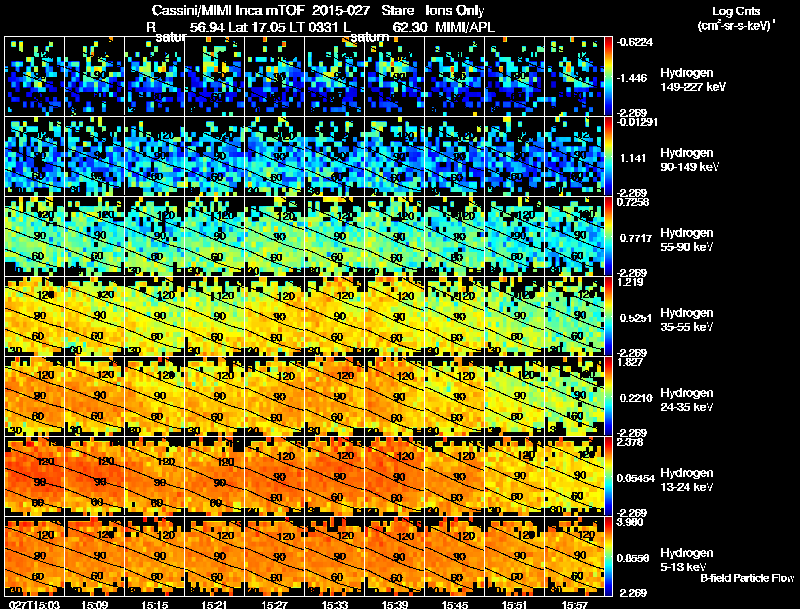Select the 'Hydrogen 24-35 keV' row label
The height and width of the screenshot is (609, 800).
(687, 400)
